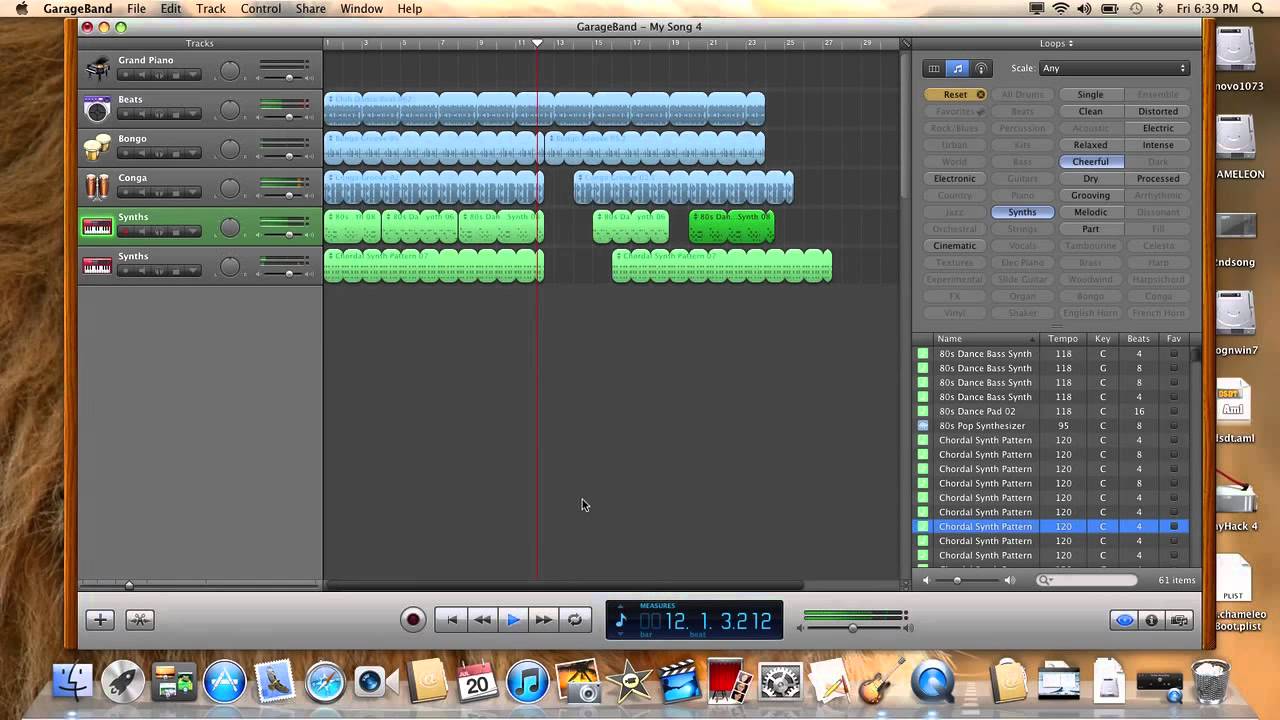This screenshot has width=1280, height=720.
Task: Expand automation triangle on the Beats track
Action: point(193,114)
